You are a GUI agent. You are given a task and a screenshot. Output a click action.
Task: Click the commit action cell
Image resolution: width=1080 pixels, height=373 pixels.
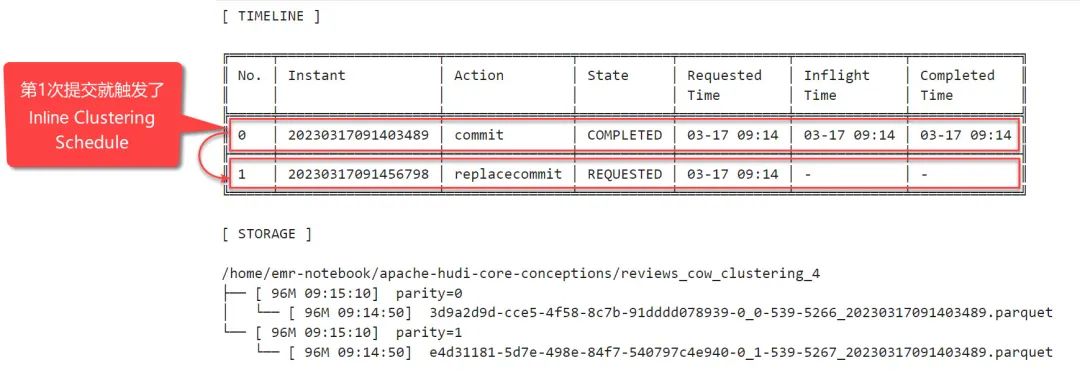pos(479,136)
